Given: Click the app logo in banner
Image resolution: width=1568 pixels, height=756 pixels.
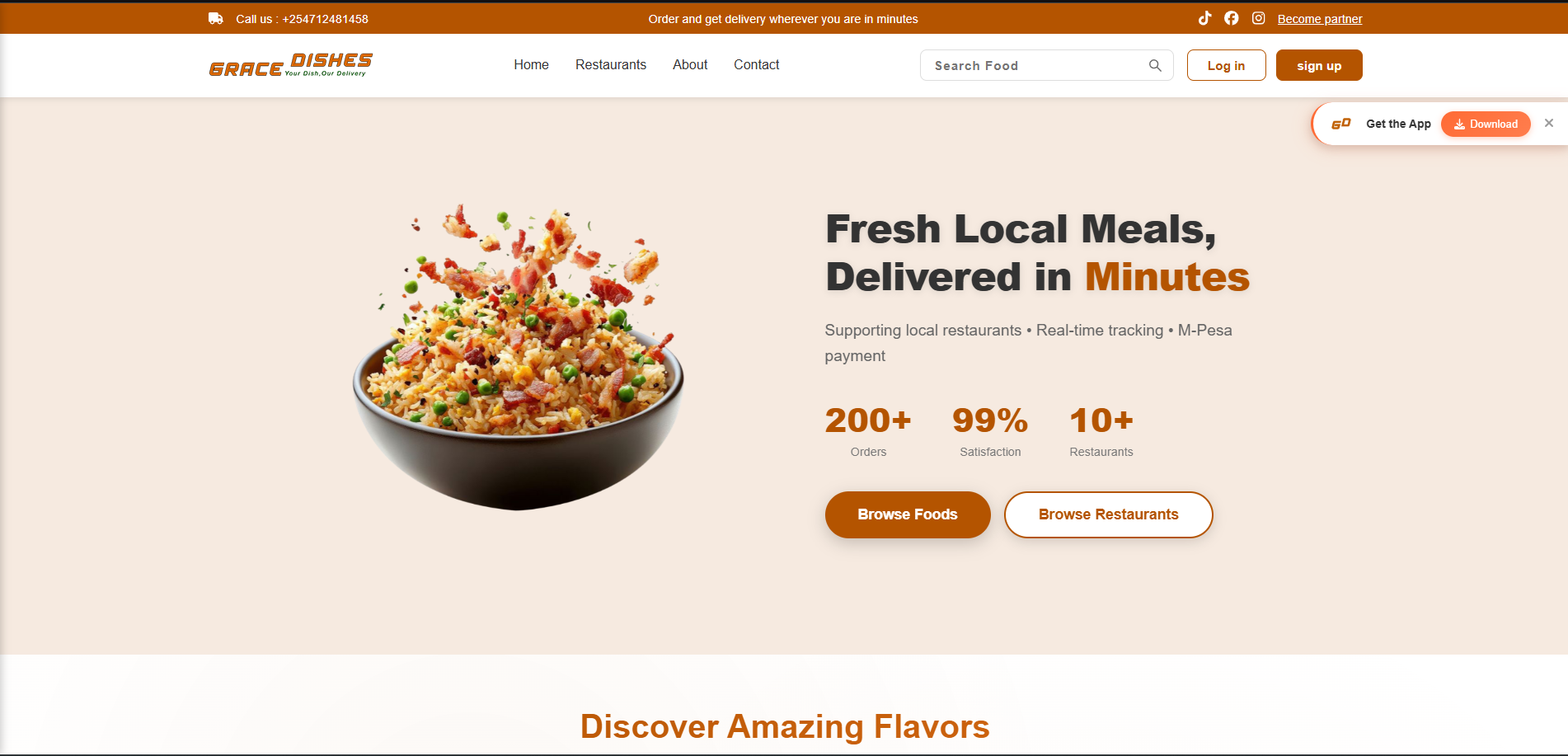Looking at the screenshot, I should (1341, 124).
